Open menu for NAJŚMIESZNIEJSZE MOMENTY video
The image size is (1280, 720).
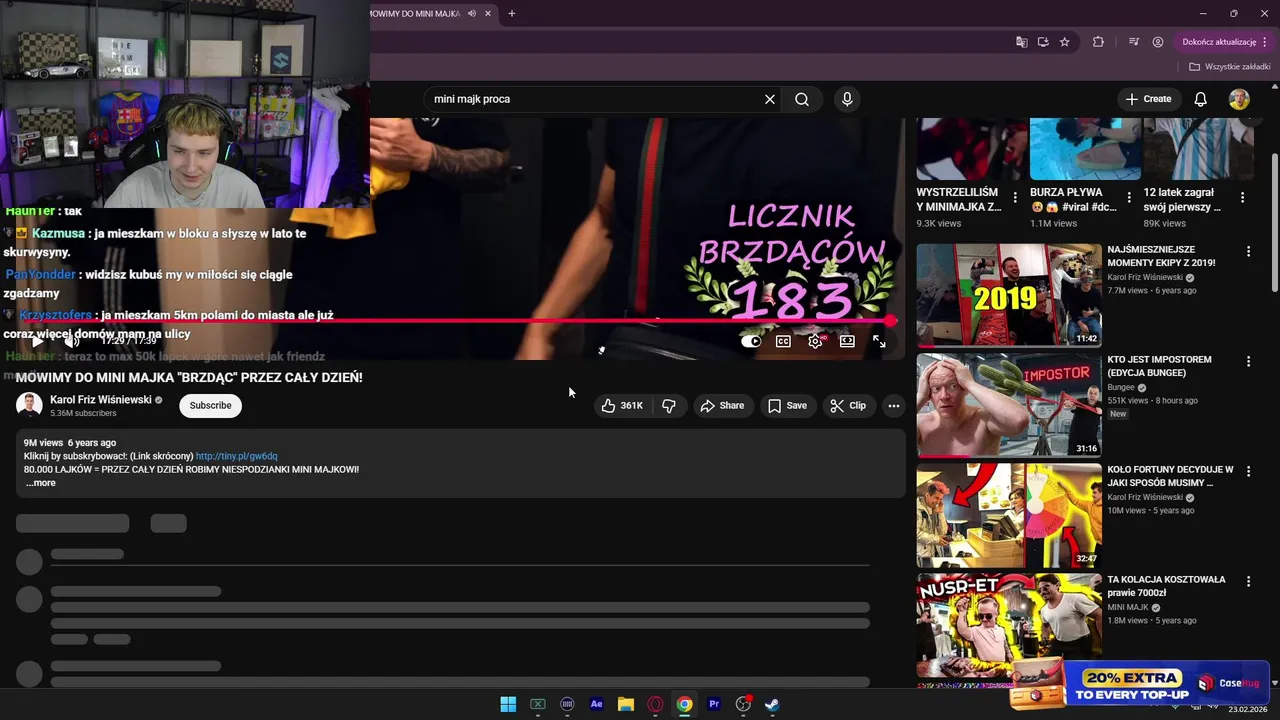tap(1248, 251)
